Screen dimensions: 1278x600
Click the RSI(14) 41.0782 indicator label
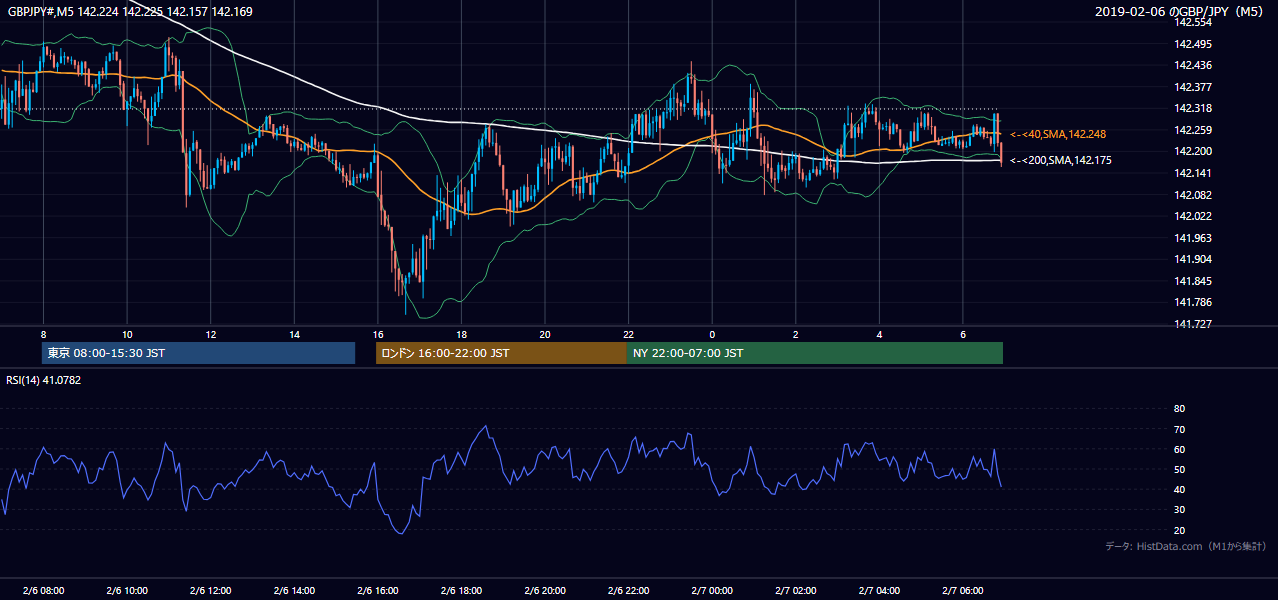(44, 380)
